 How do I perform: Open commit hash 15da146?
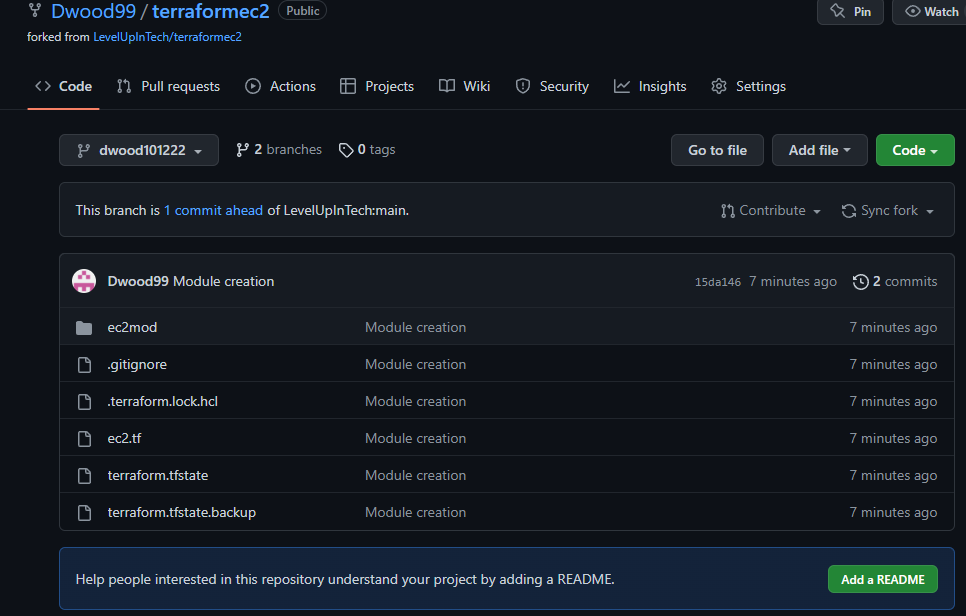click(x=718, y=282)
